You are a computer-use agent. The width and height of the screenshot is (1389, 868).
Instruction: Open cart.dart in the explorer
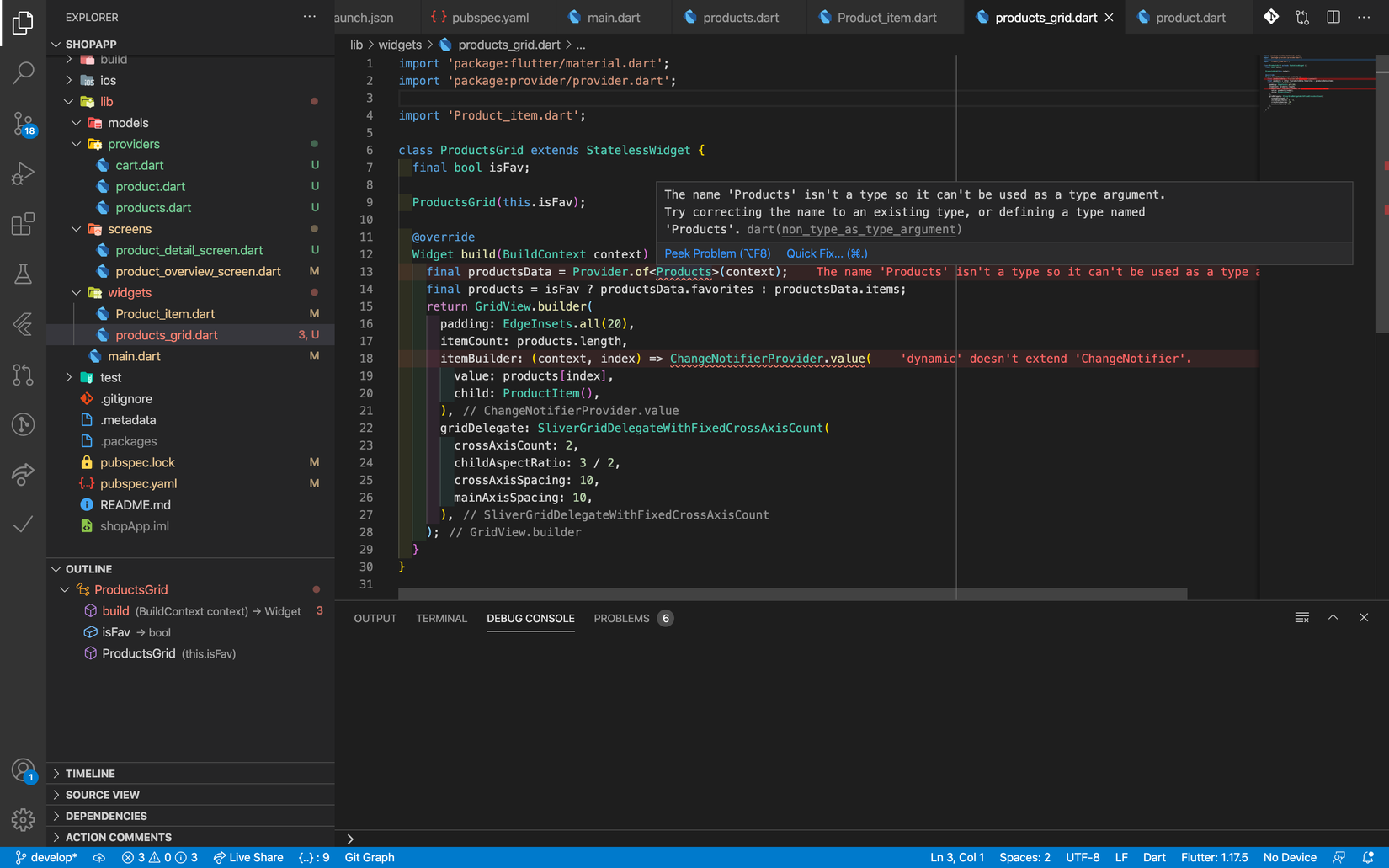(140, 166)
